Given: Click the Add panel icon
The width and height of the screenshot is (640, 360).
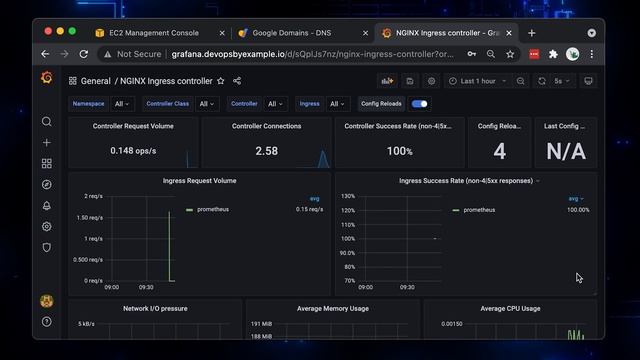Looking at the screenshot, I should [387, 81].
